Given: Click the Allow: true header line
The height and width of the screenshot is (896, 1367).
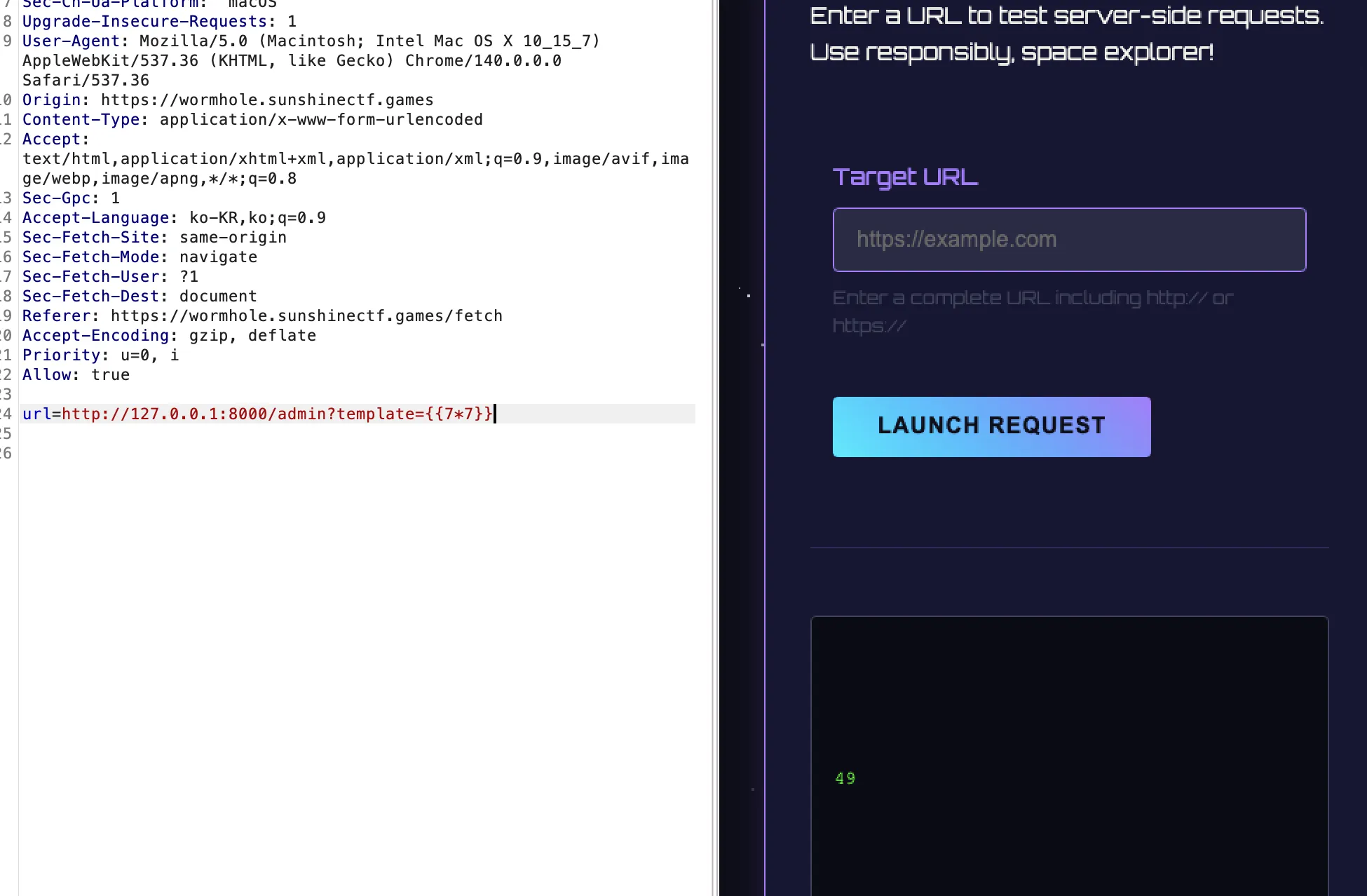Looking at the screenshot, I should tap(76, 375).
